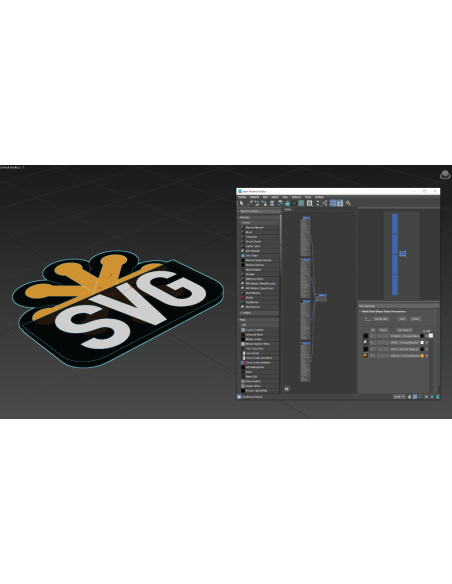
Task: Toggle On/Off checkbox for sub-material 3
Action: 427,349
